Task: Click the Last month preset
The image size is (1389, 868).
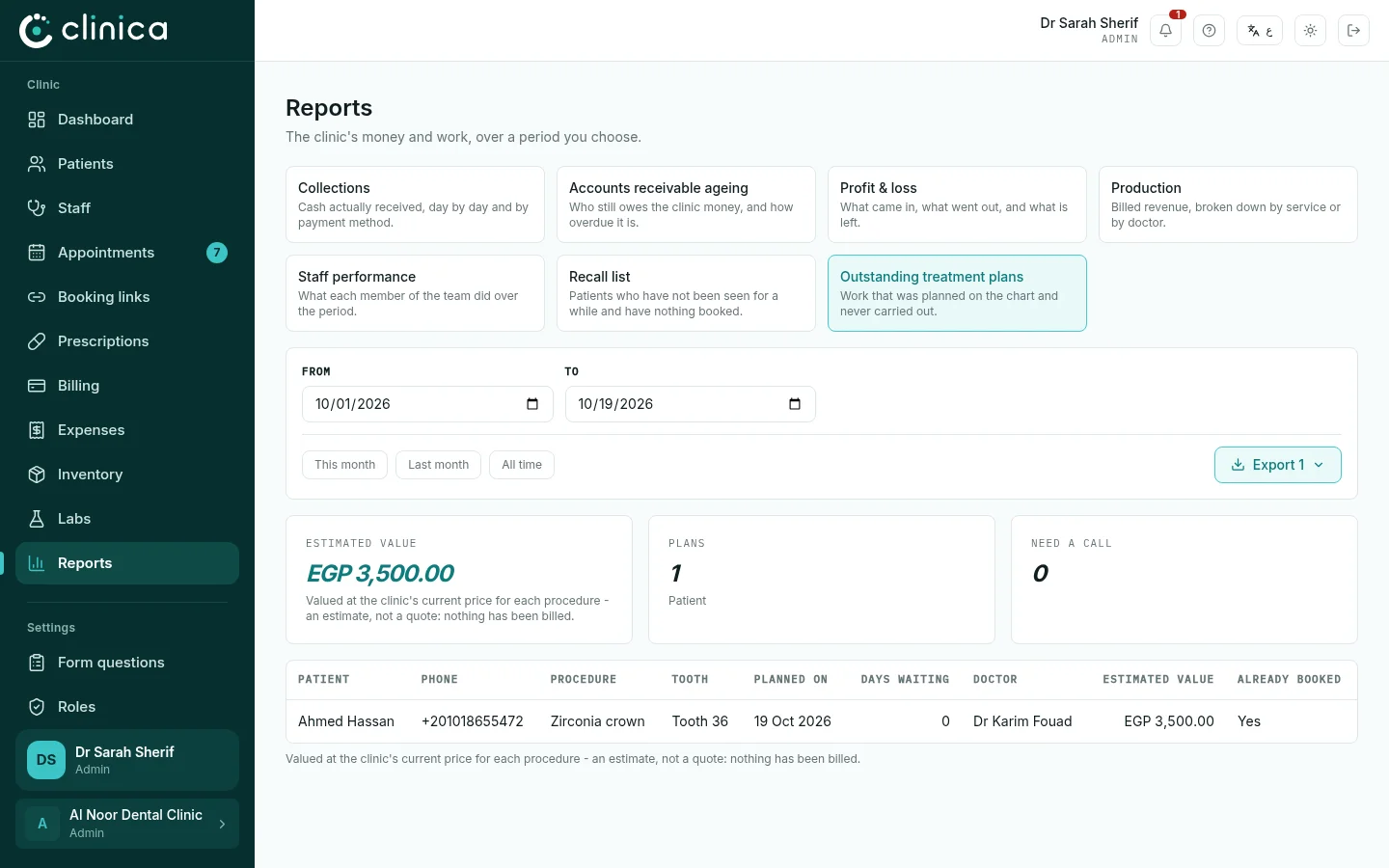Action: tap(438, 465)
